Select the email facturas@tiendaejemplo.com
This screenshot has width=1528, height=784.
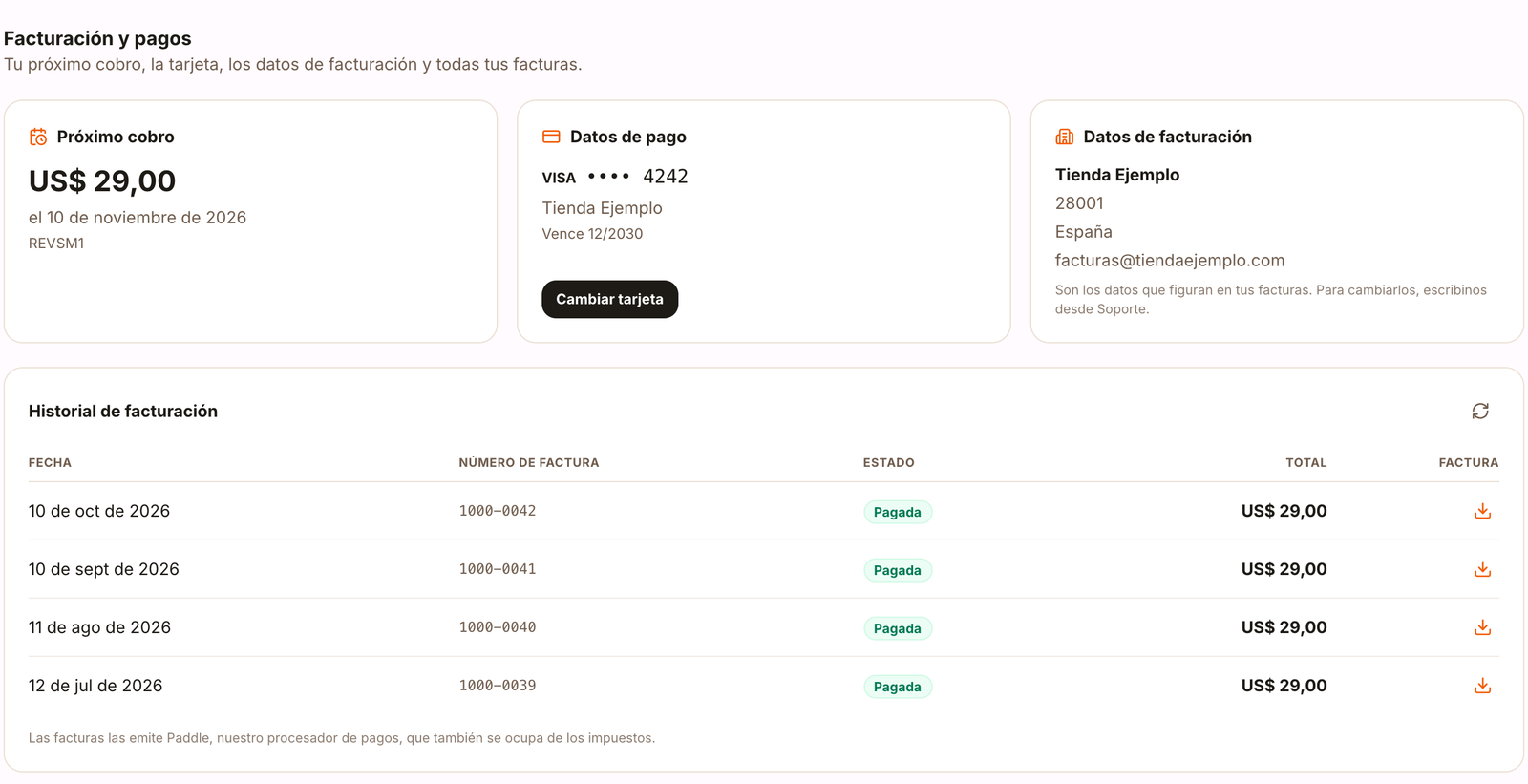coord(1169,260)
